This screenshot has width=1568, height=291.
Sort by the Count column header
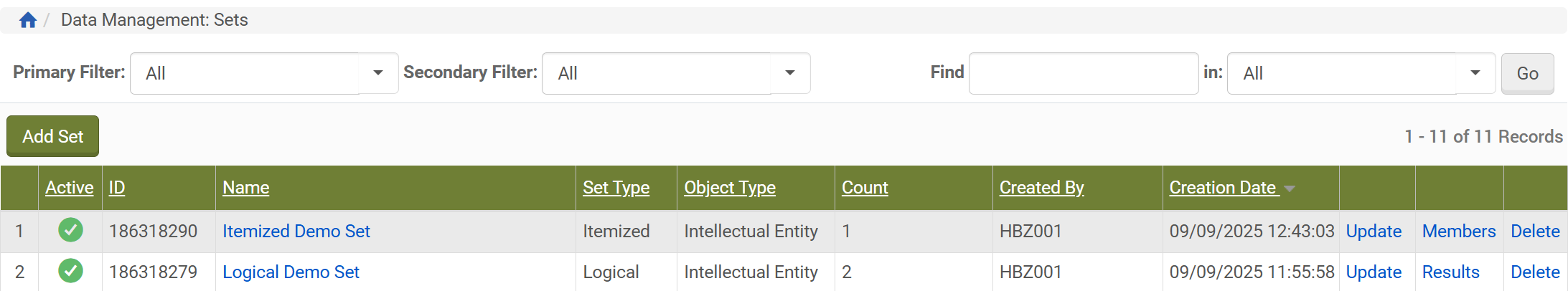[x=864, y=188]
